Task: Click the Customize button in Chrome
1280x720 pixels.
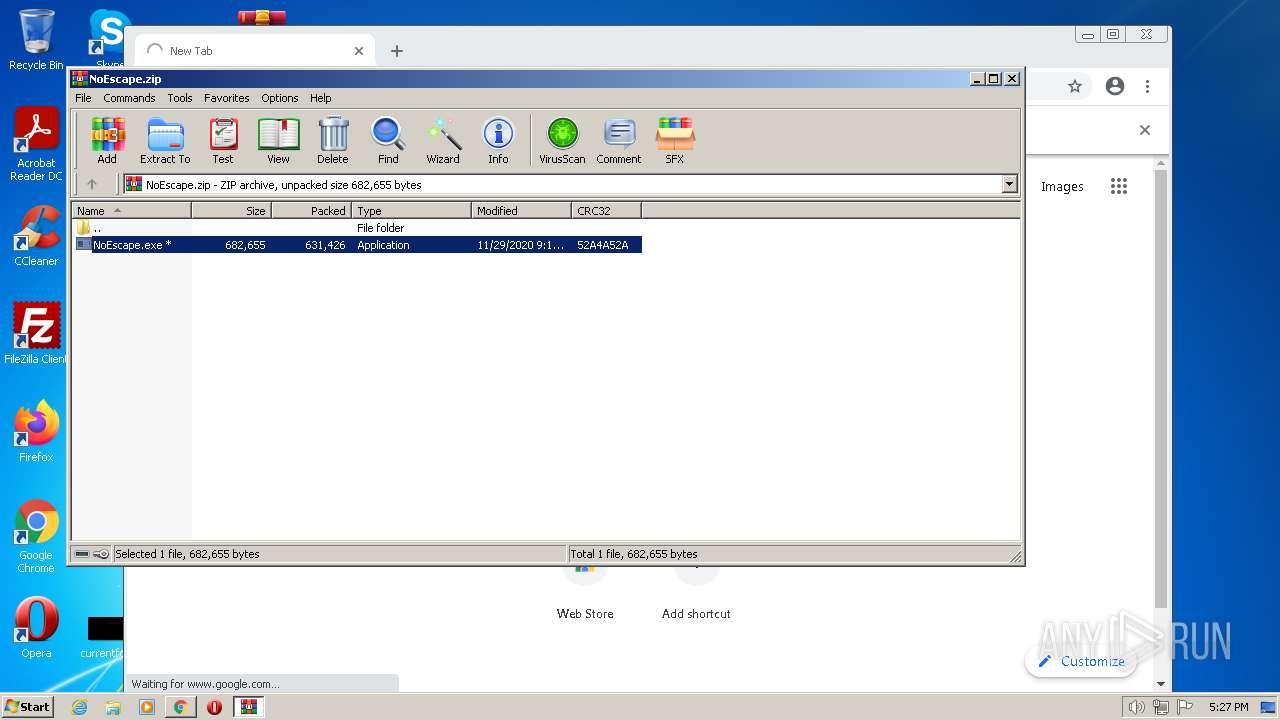Action: point(1082,661)
